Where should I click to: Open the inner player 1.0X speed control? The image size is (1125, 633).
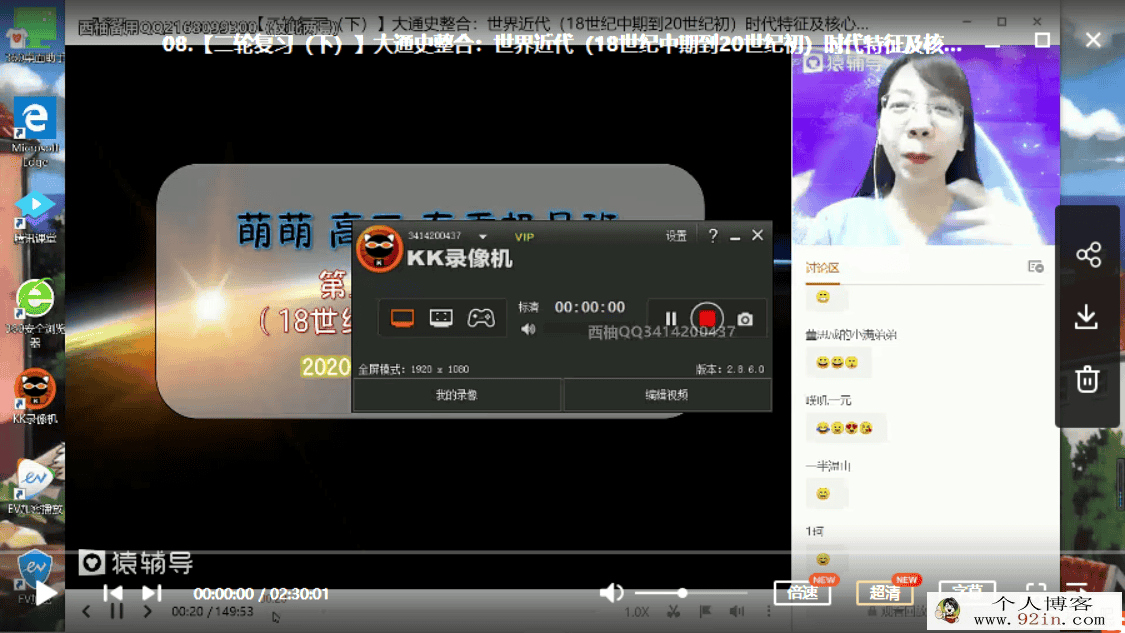636,612
